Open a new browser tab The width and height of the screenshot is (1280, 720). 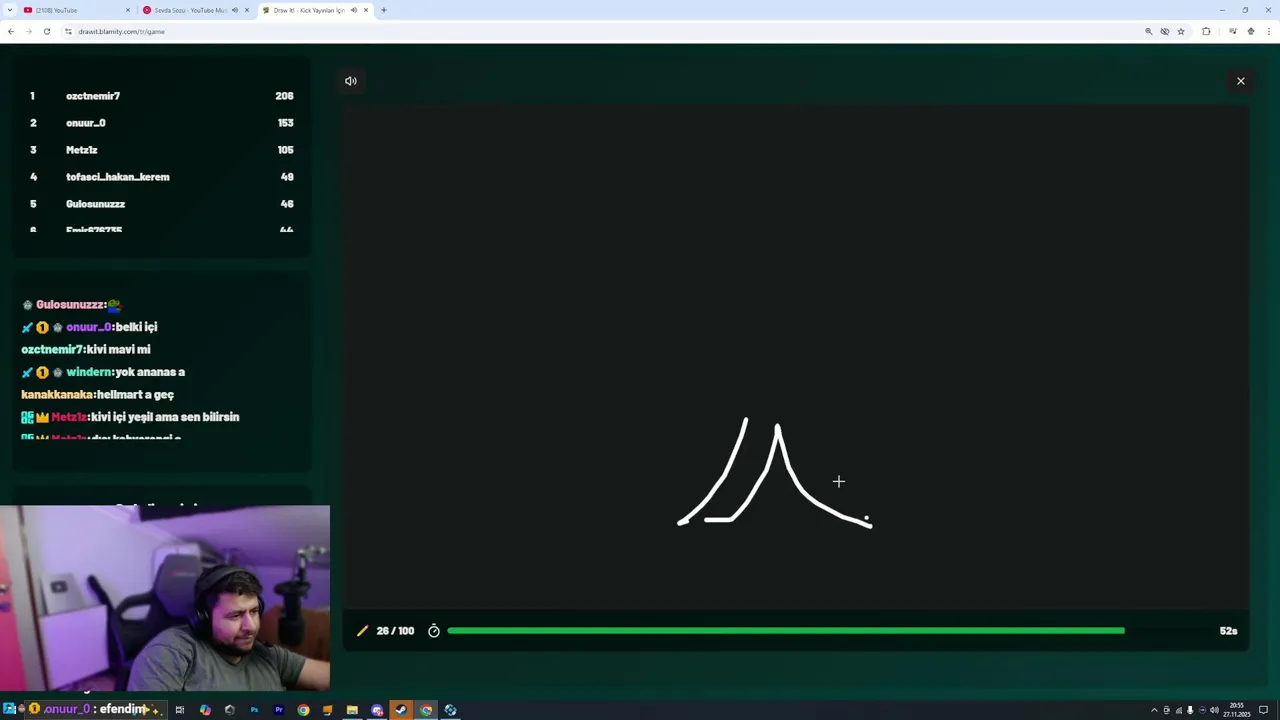tap(384, 10)
